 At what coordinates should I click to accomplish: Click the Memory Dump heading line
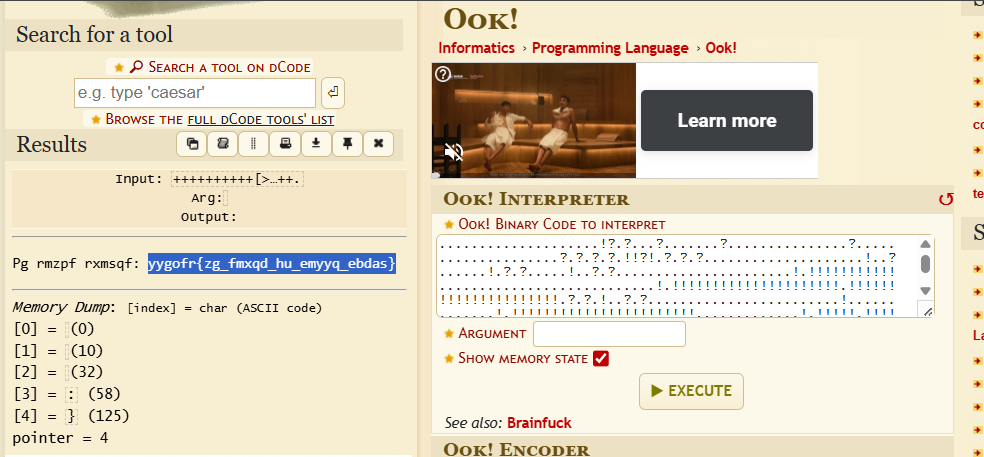167,308
